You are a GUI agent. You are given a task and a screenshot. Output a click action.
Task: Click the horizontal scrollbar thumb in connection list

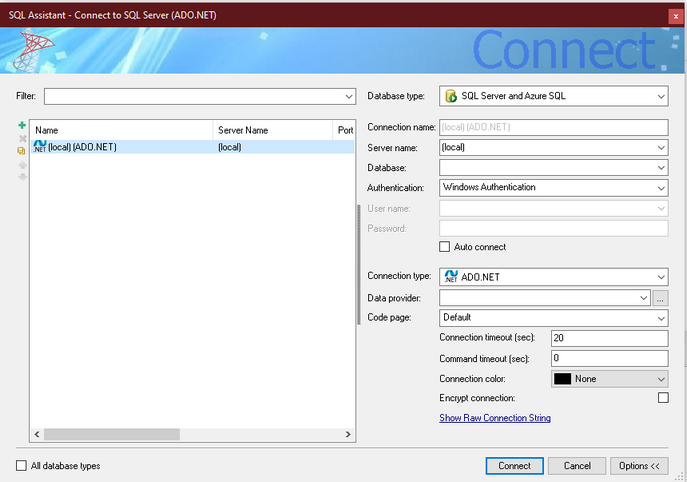click(112, 434)
